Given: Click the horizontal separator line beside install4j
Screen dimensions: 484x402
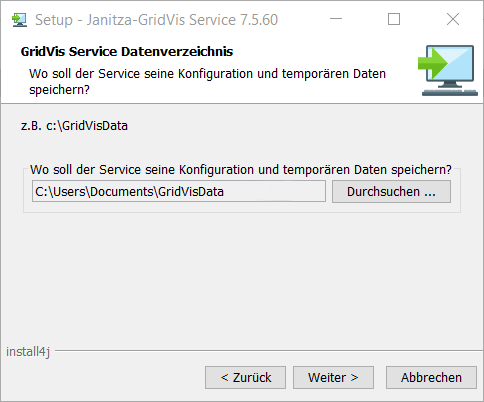Looking at the screenshot, I should pyautogui.click(x=269, y=350).
